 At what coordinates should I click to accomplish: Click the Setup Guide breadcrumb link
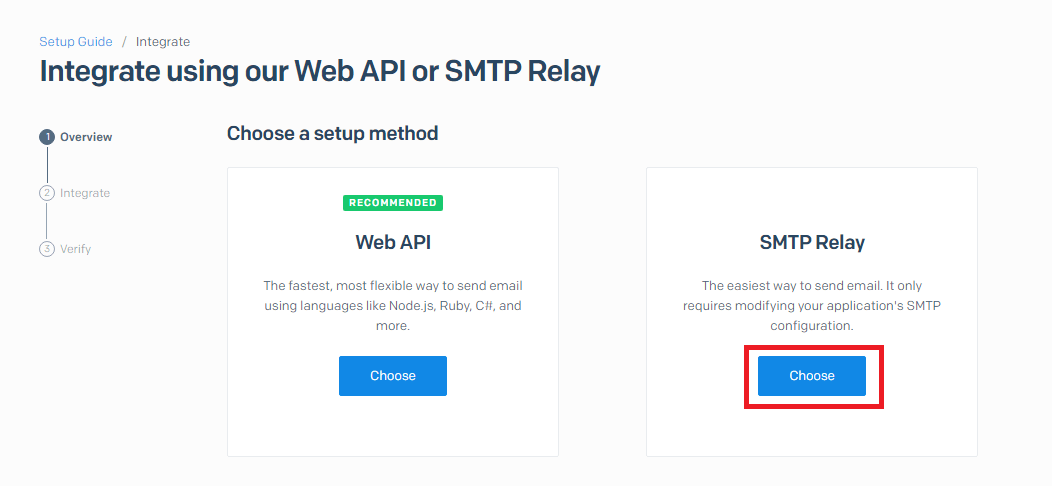coord(76,42)
